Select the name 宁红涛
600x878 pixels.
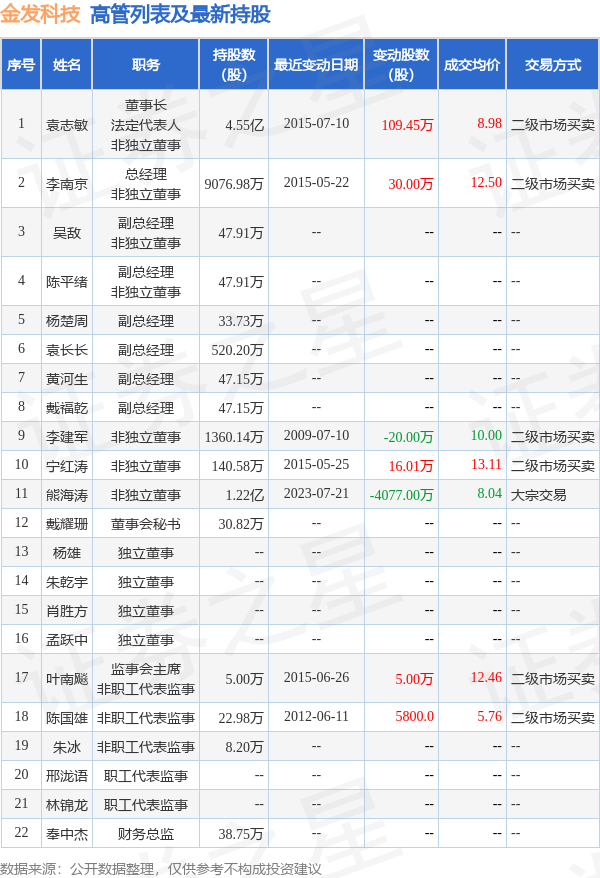tap(67, 466)
